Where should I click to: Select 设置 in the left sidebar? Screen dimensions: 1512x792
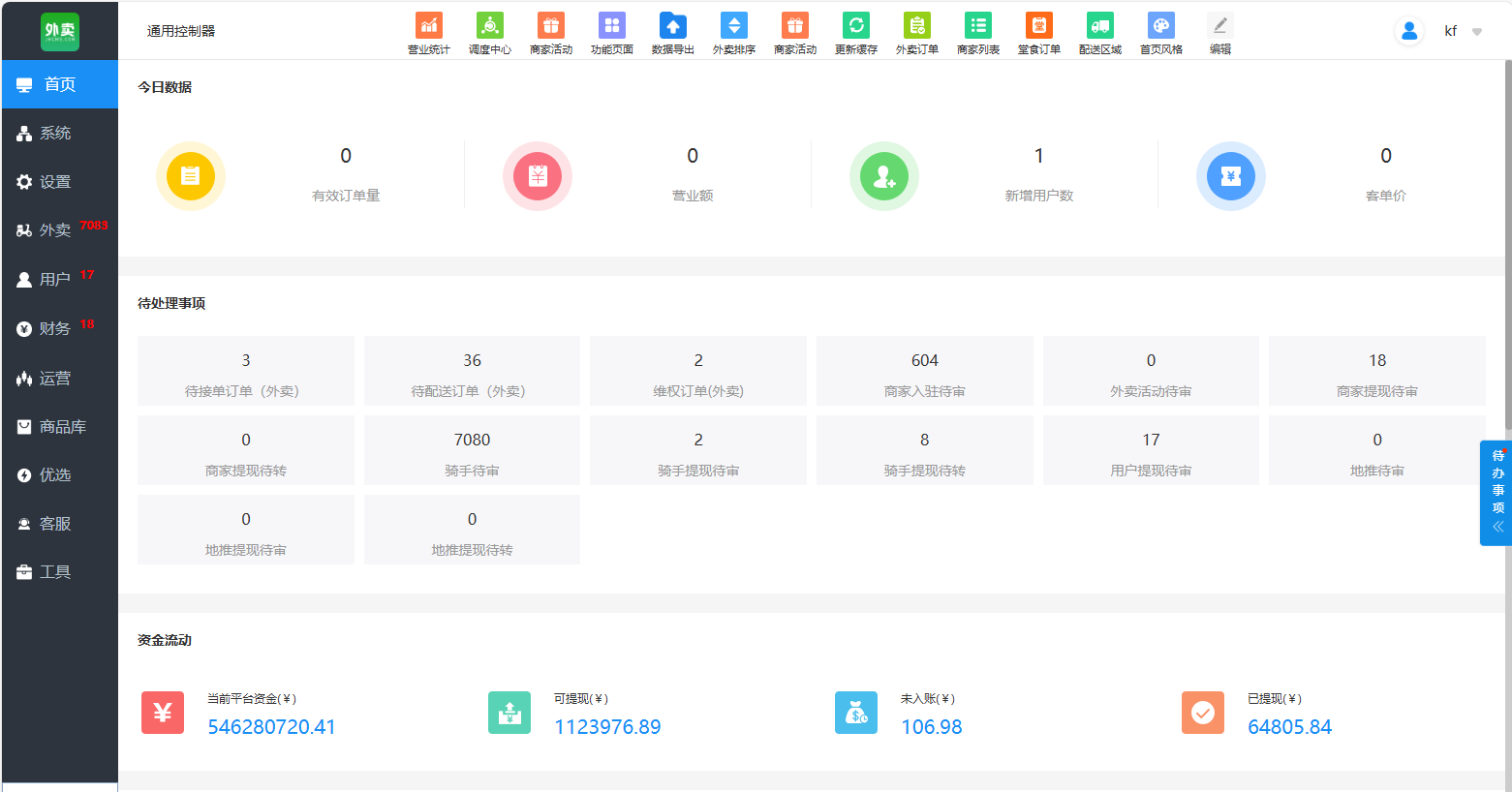pos(55,182)
